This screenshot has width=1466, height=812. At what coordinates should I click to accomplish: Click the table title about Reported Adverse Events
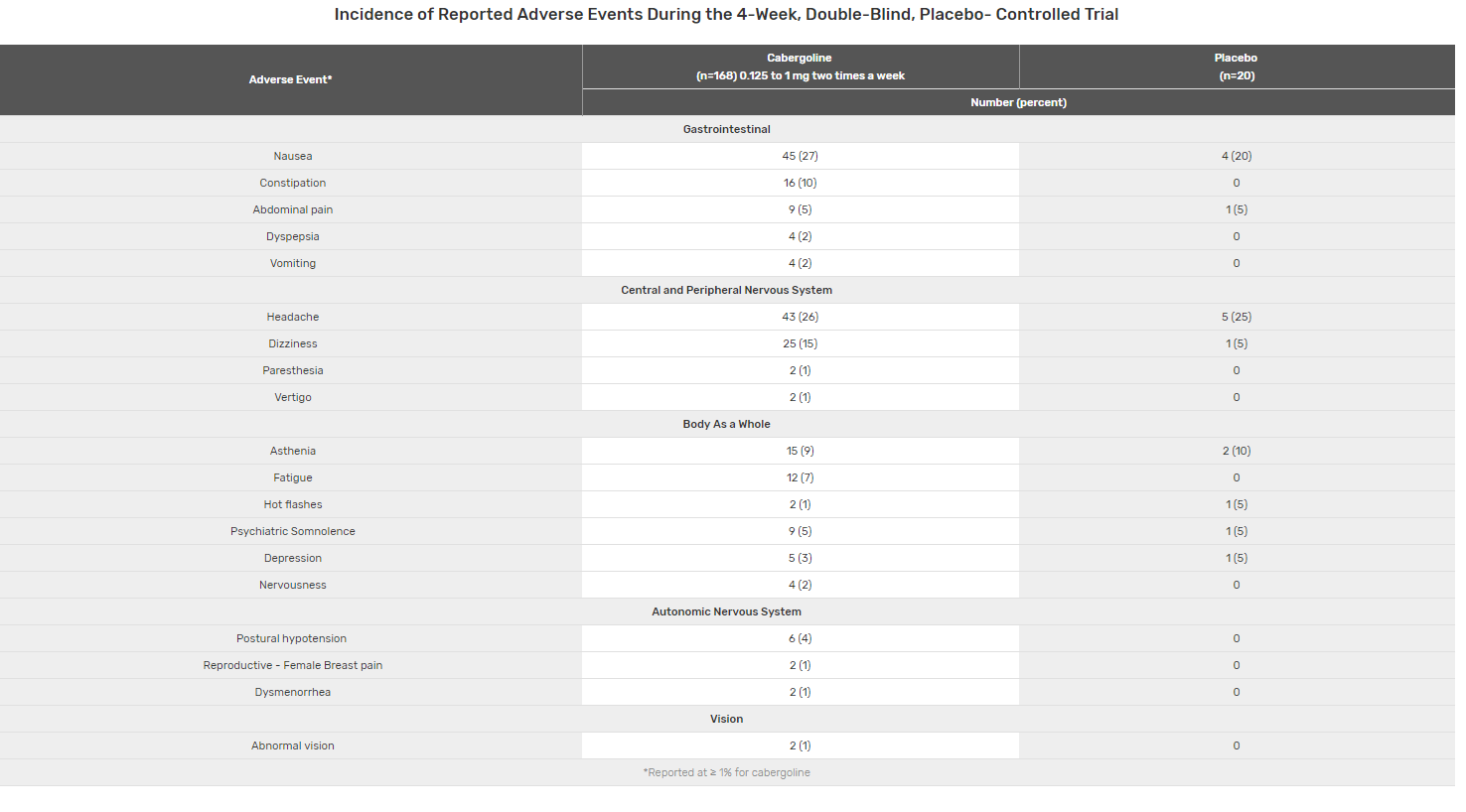pos(726,15)
